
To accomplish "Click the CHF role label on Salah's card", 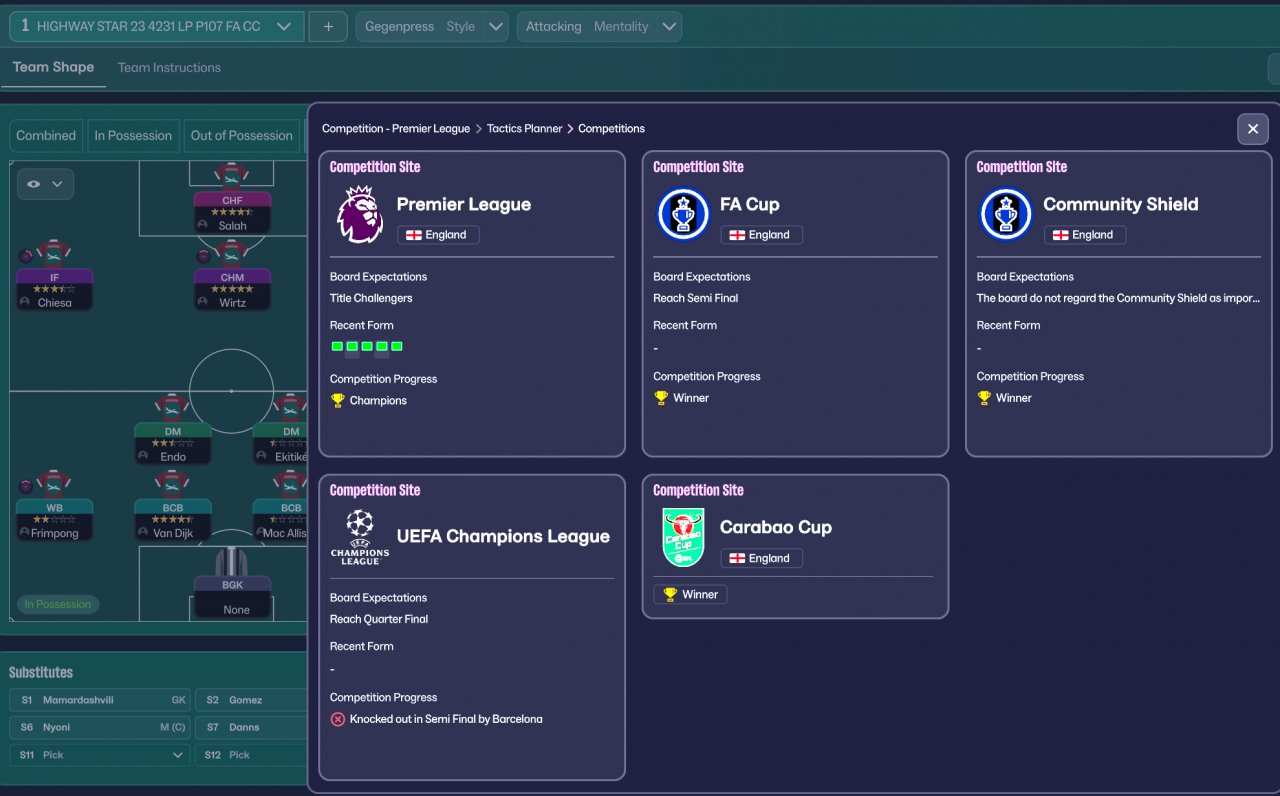I will point(232,200).
